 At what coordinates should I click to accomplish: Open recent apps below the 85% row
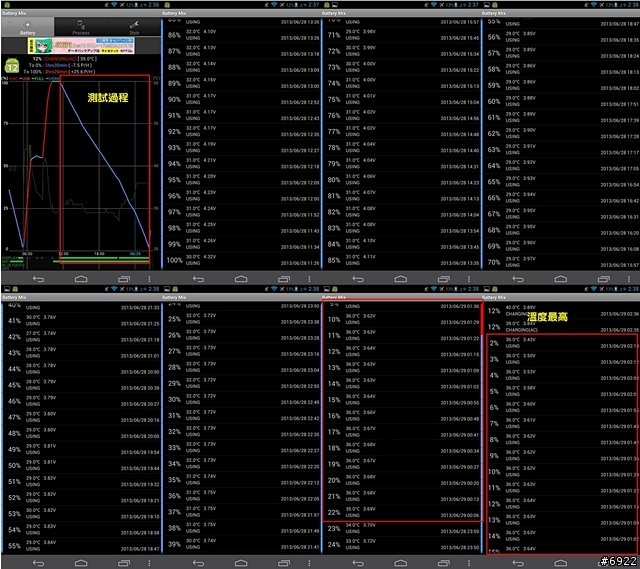tap(444, 279)
